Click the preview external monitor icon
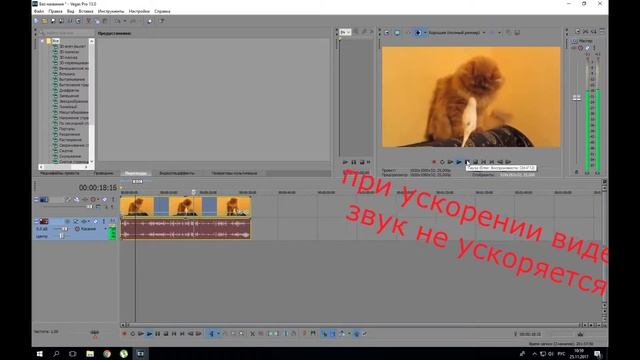 tap(397, 32)
